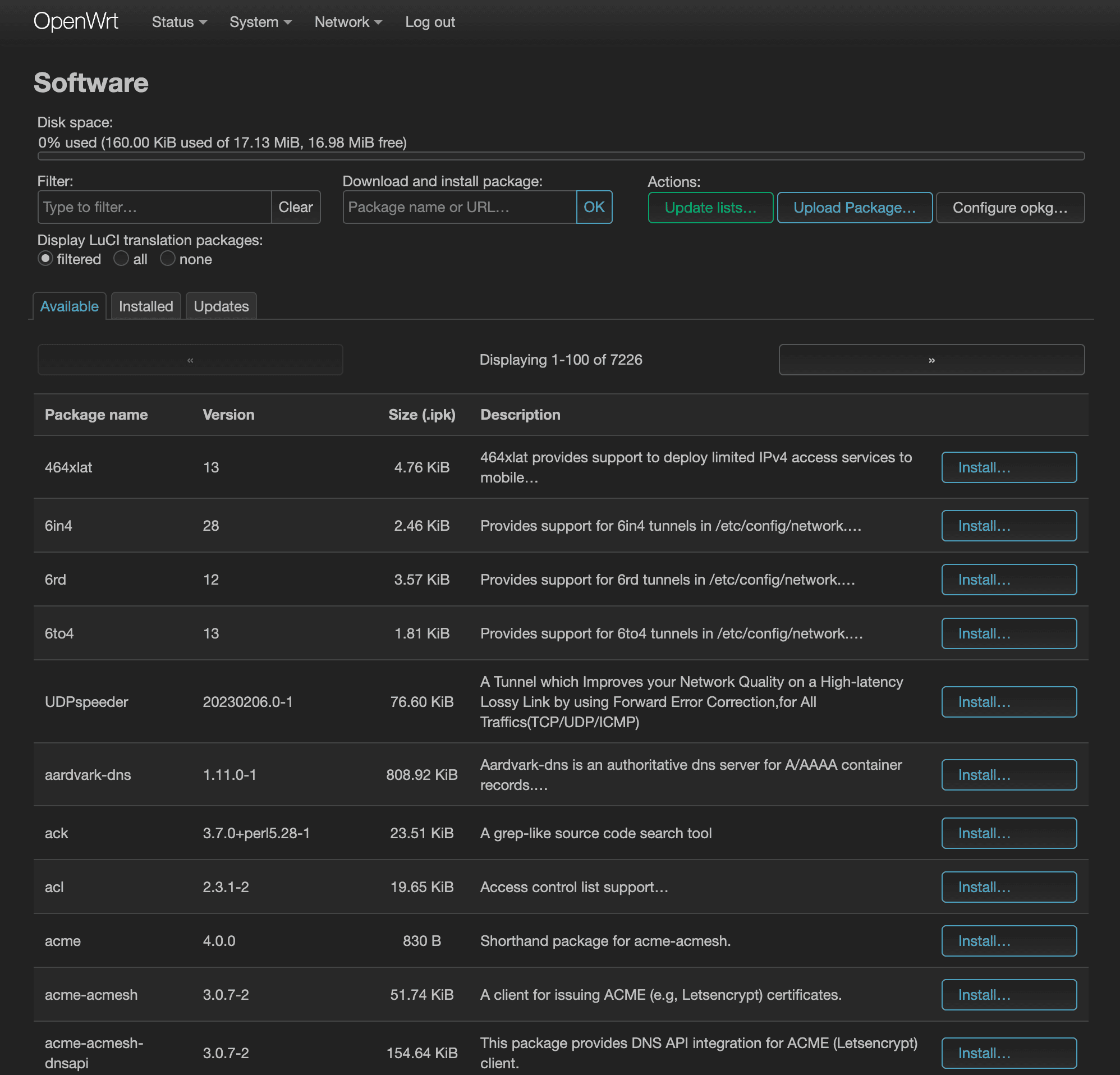The image size is (1120, 1075).
Task: Click the 808.92 KiB size cell
Action: click(422, 775)
